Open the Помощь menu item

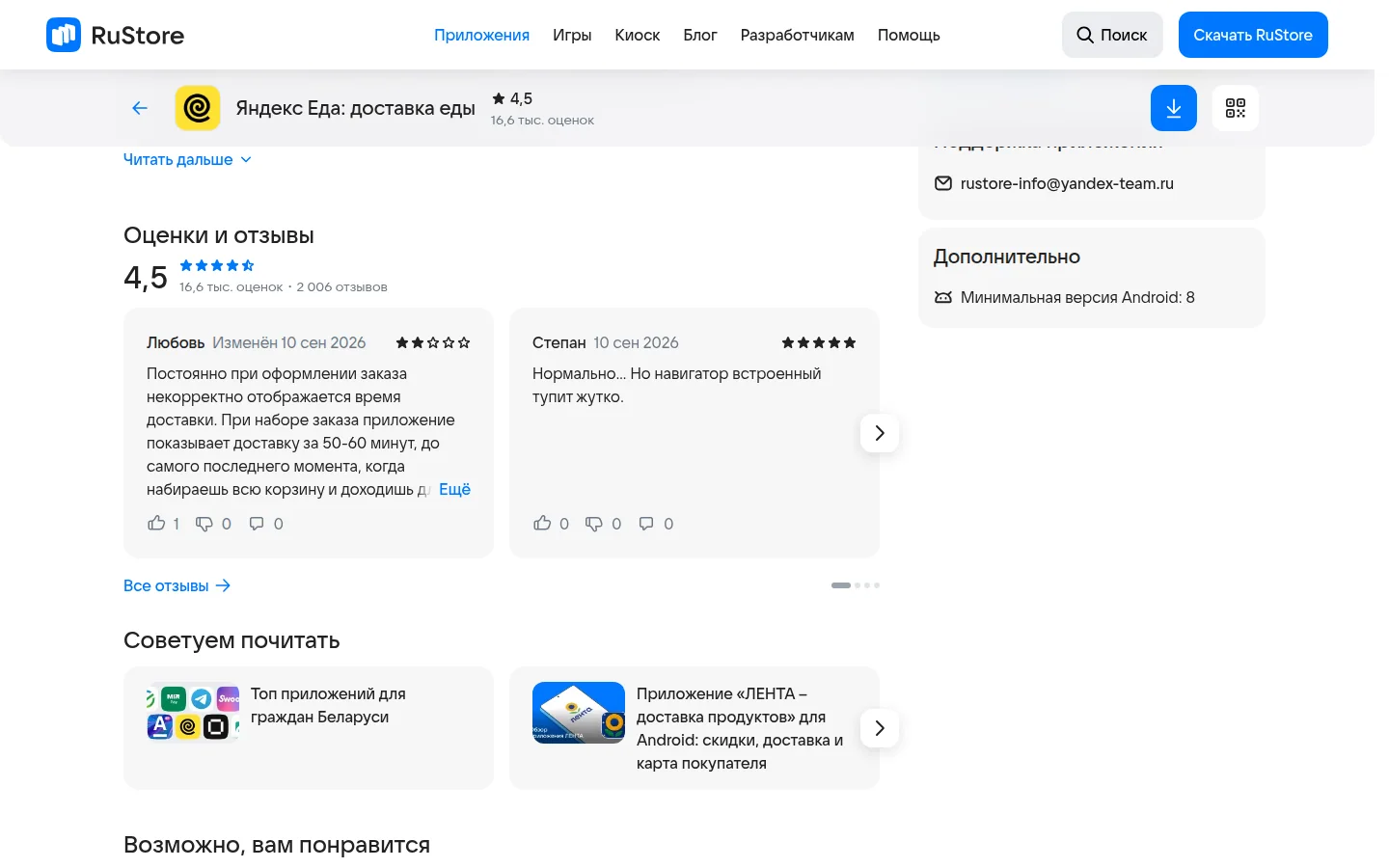tap(909, 35)
